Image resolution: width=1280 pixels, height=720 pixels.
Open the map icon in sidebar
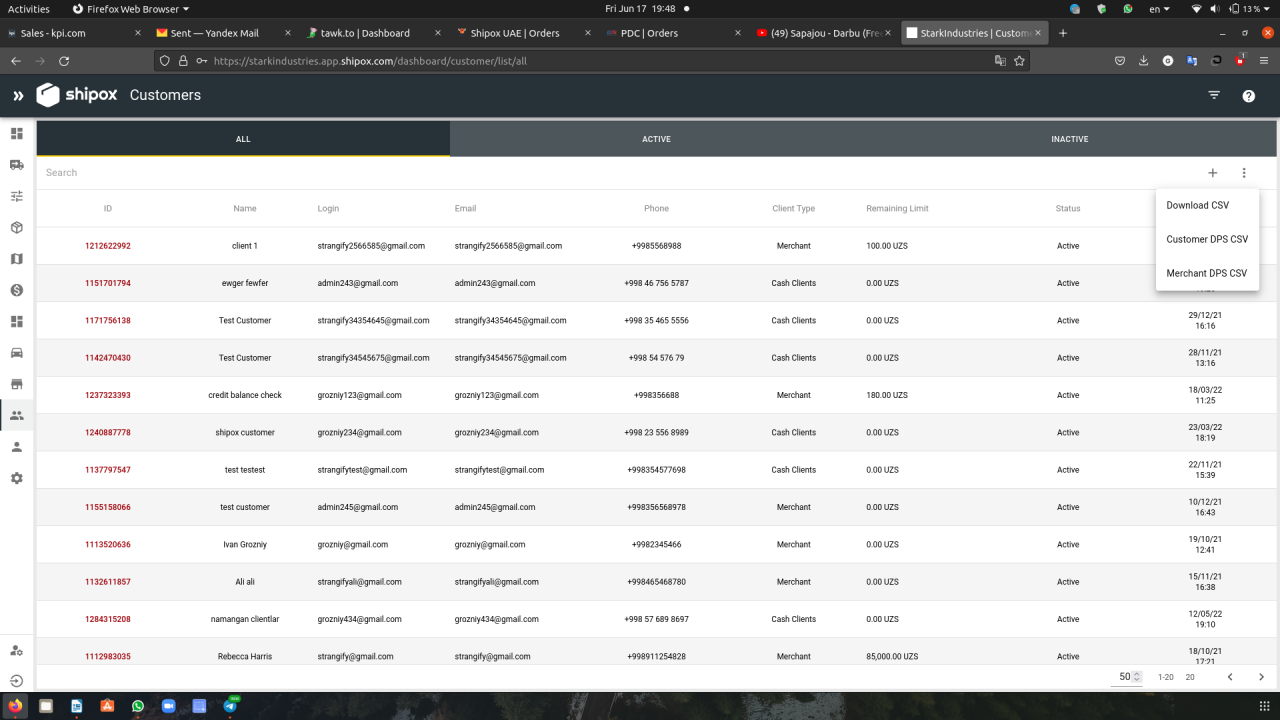[17, 258]
